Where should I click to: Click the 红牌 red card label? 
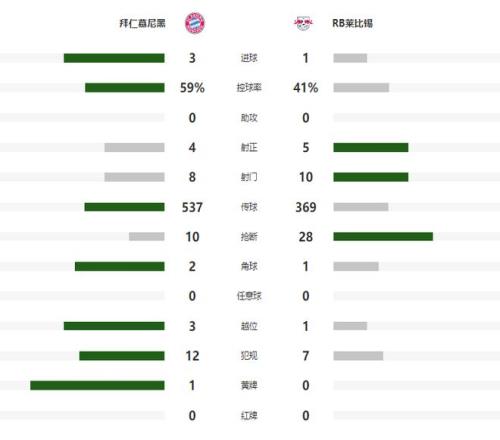[x=249, y=416]
